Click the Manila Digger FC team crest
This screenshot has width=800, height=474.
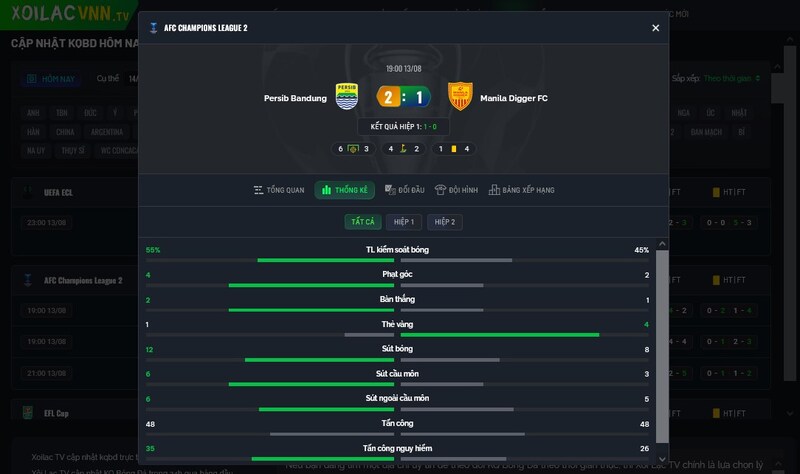460,96
